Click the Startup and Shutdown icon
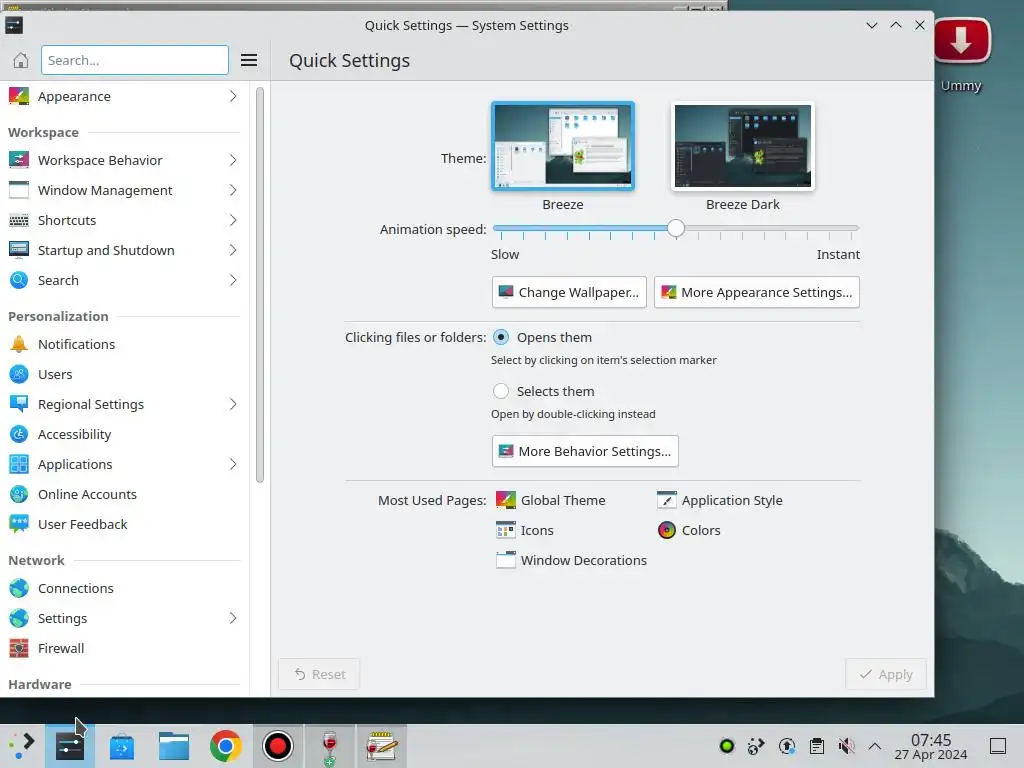This screenshot has width=1024, height=768. pos(19,250)
